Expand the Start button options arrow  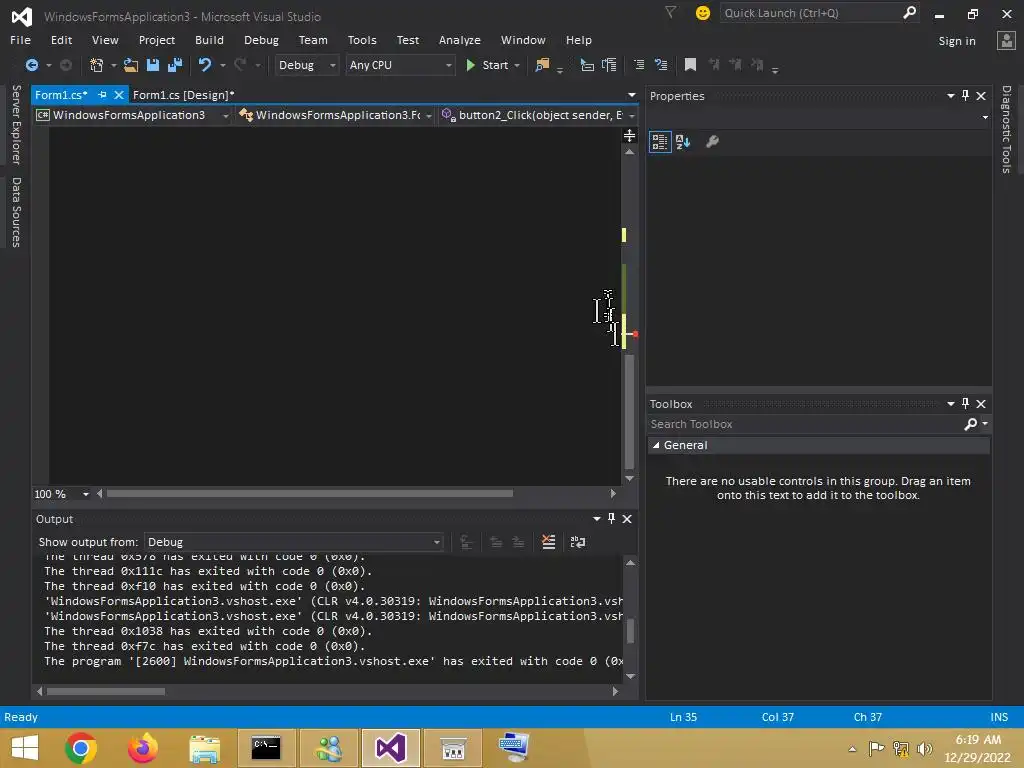(x=517, y=65)
